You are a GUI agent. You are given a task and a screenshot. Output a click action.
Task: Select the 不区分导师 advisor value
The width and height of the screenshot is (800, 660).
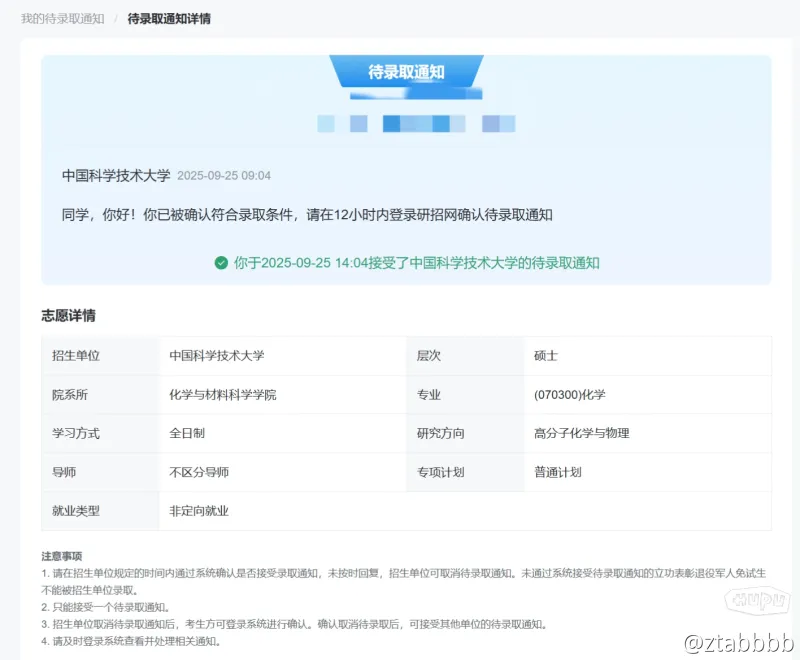click(199, 472)
